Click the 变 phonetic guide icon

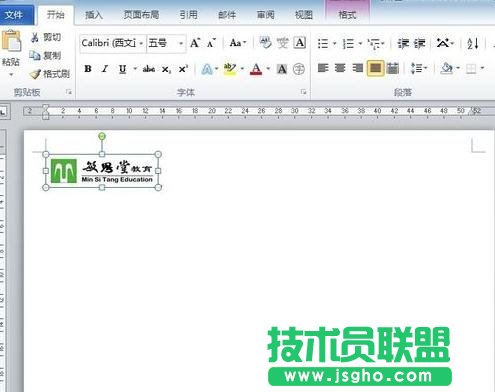point(283,43)
